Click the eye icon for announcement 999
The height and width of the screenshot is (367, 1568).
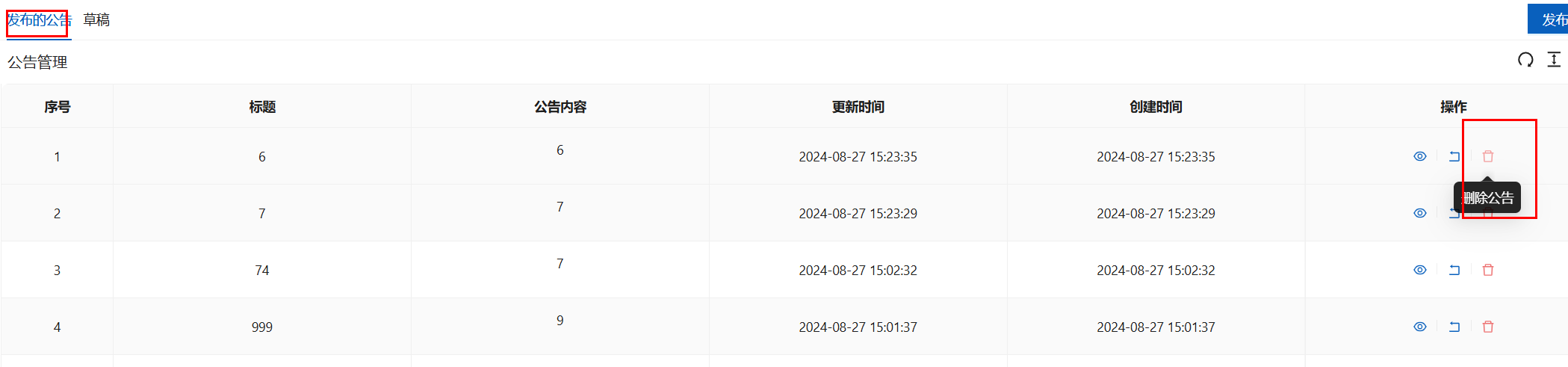pyautogui.click(x=1420, y=327)
